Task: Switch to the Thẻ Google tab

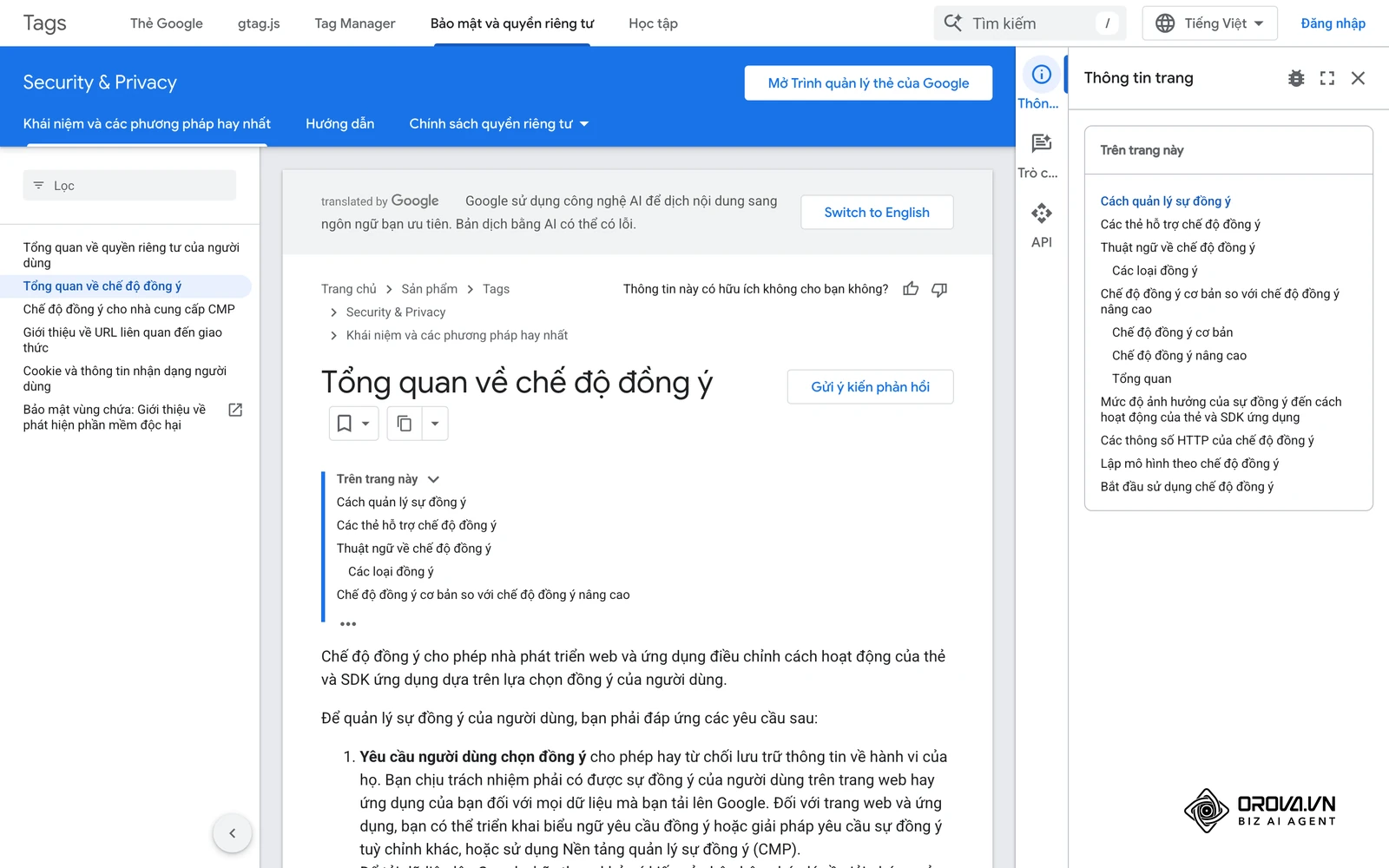Action: click(167, 23)
